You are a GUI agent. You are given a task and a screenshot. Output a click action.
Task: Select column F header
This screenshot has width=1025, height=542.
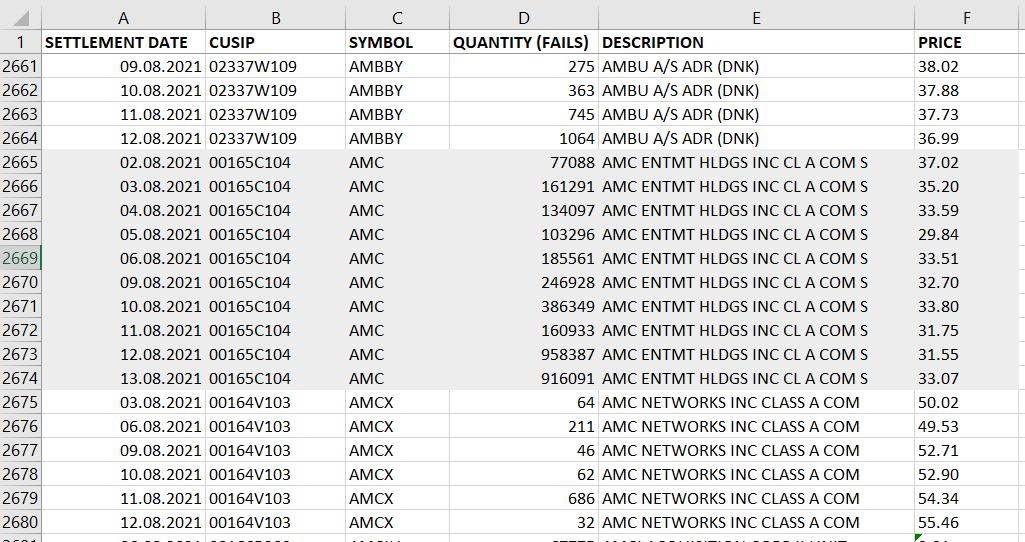tap(967, 18)
